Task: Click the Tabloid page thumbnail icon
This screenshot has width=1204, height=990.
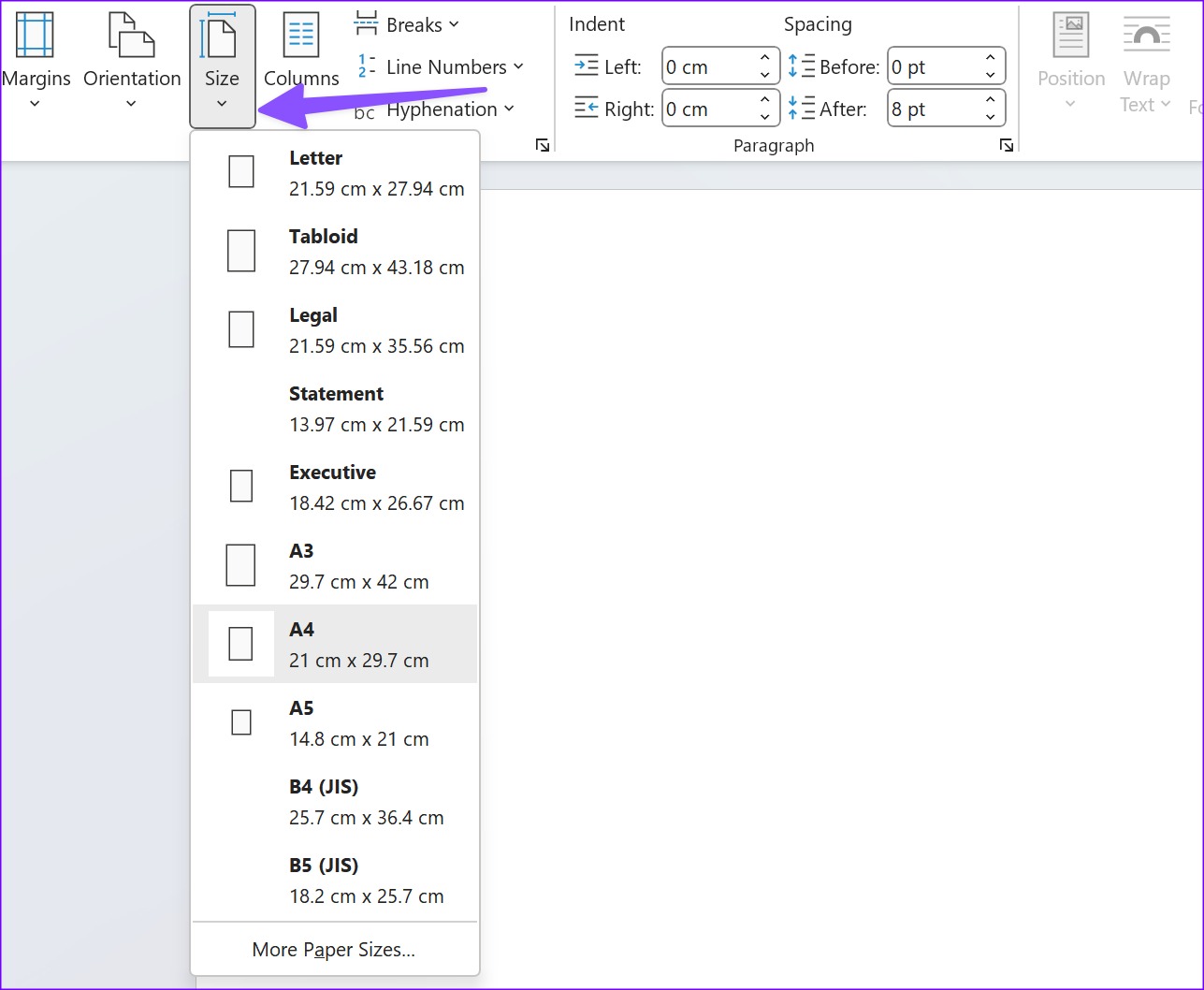Action: pyautogui.click(x=241, y=251)
